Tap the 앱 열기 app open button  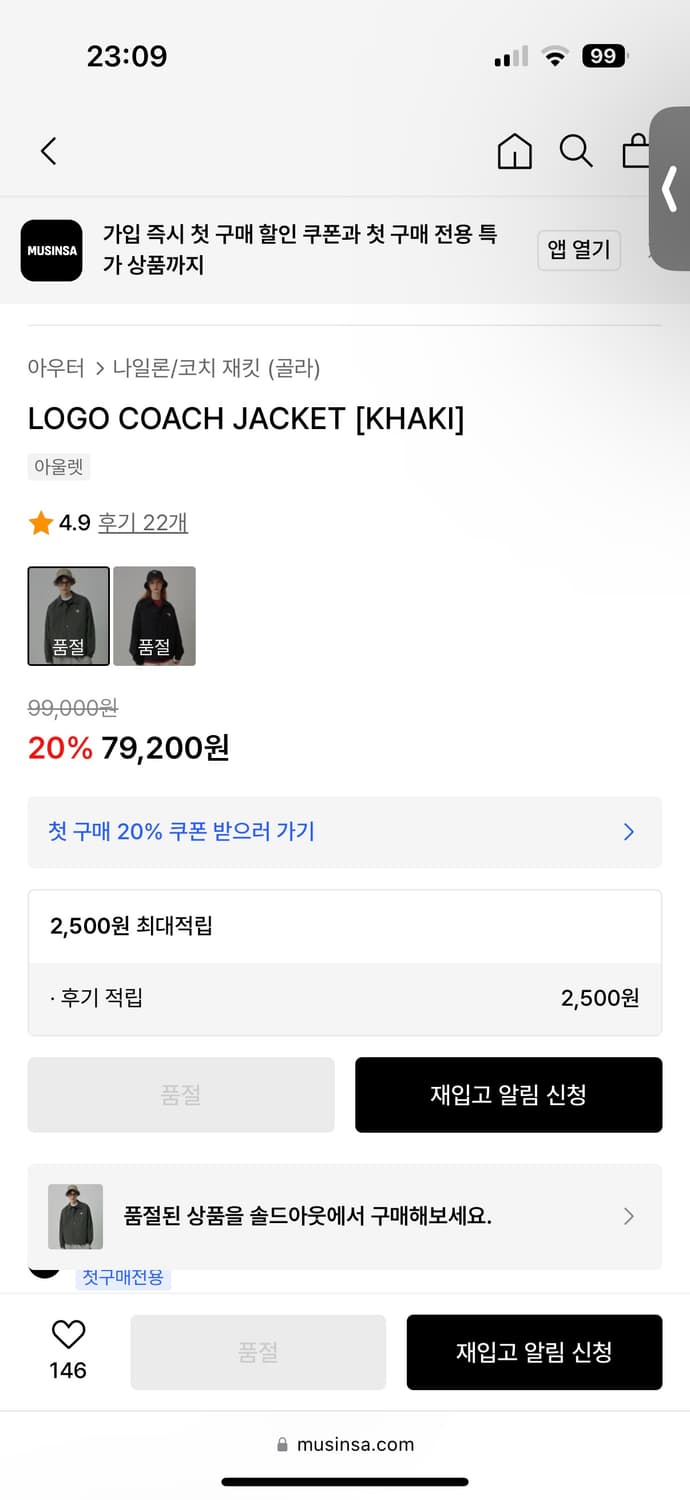point(579,250)
